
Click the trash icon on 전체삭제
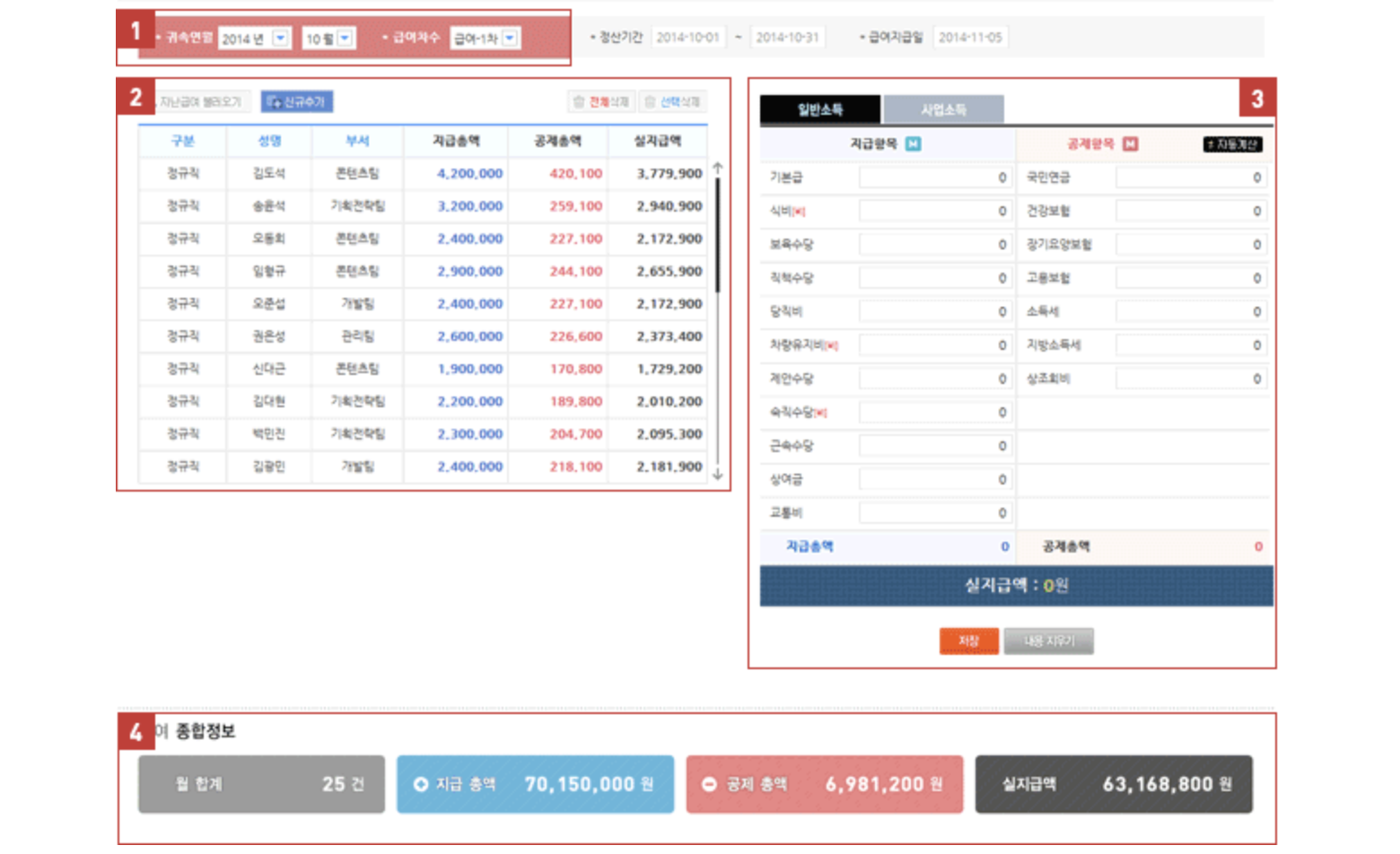[x=579, y=101]
